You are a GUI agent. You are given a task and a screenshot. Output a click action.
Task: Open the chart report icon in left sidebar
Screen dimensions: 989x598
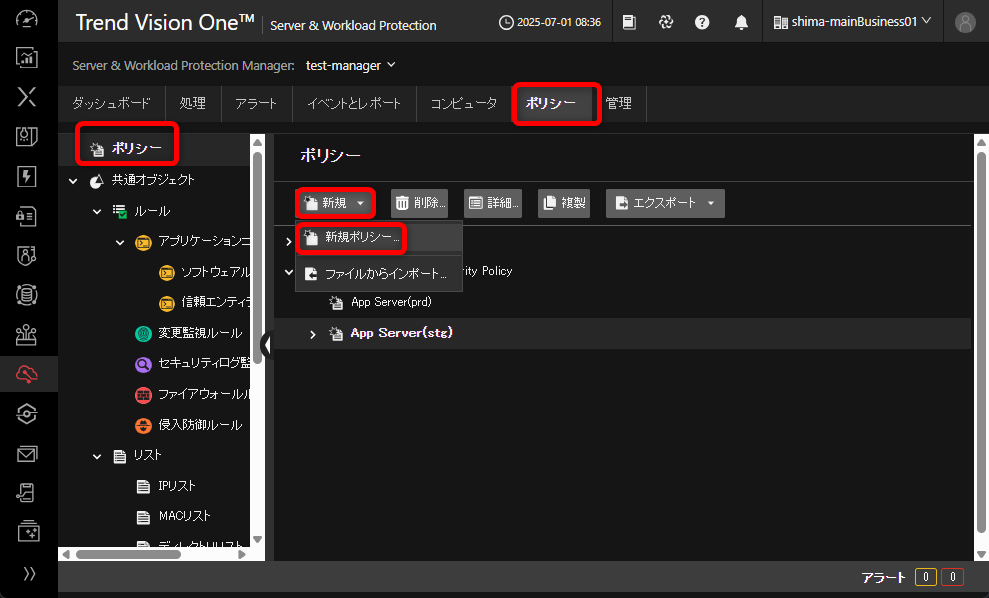(26, 57)
